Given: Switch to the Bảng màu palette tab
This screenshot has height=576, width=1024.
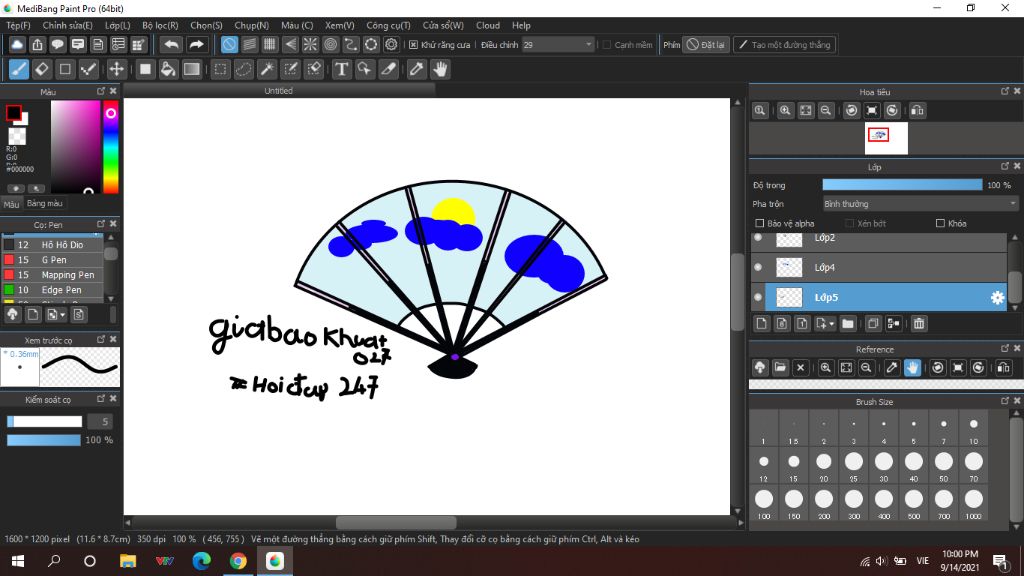Looking at the screenshot, I should coord(44,204).
